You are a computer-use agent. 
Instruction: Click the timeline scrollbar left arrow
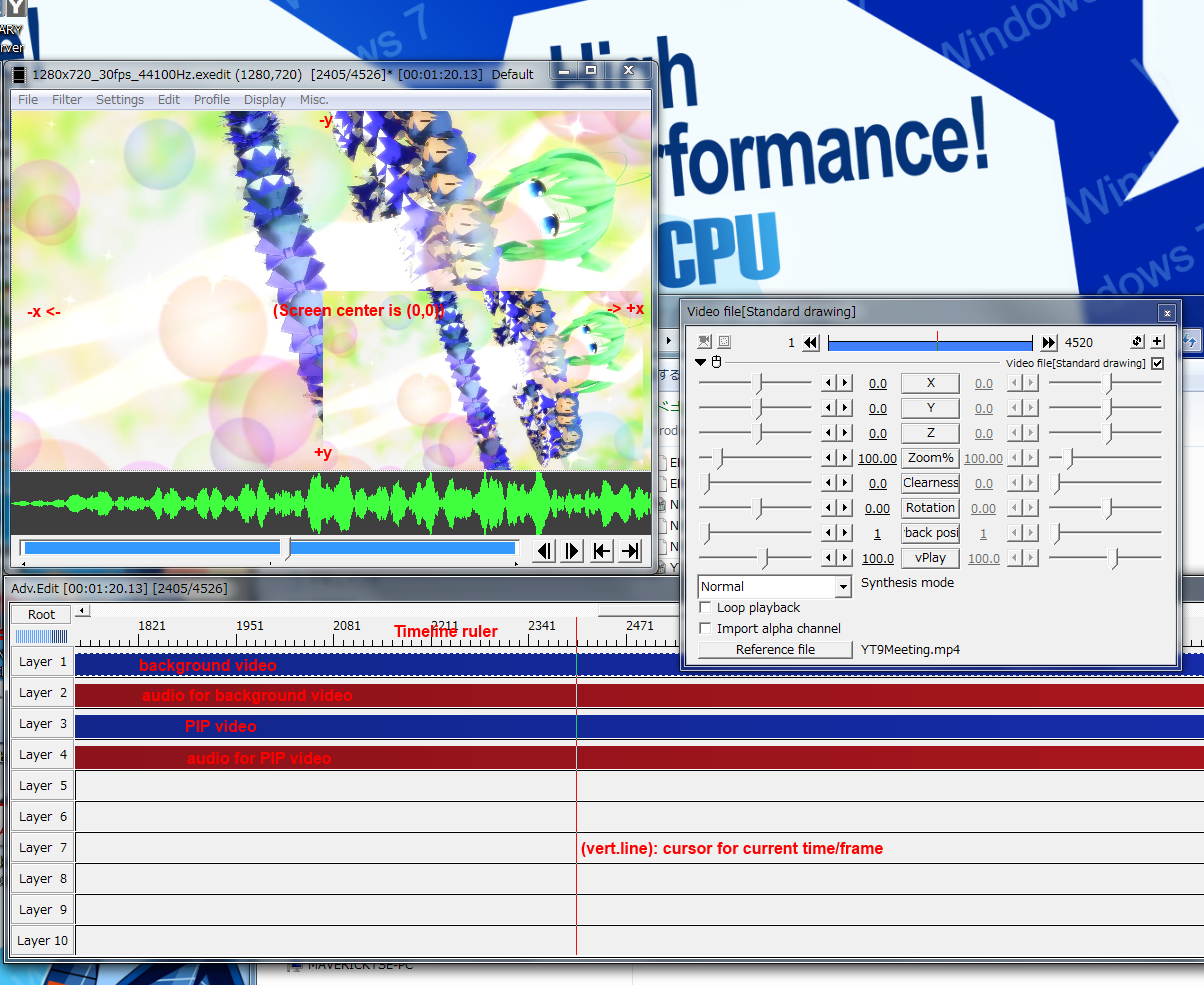83,610
